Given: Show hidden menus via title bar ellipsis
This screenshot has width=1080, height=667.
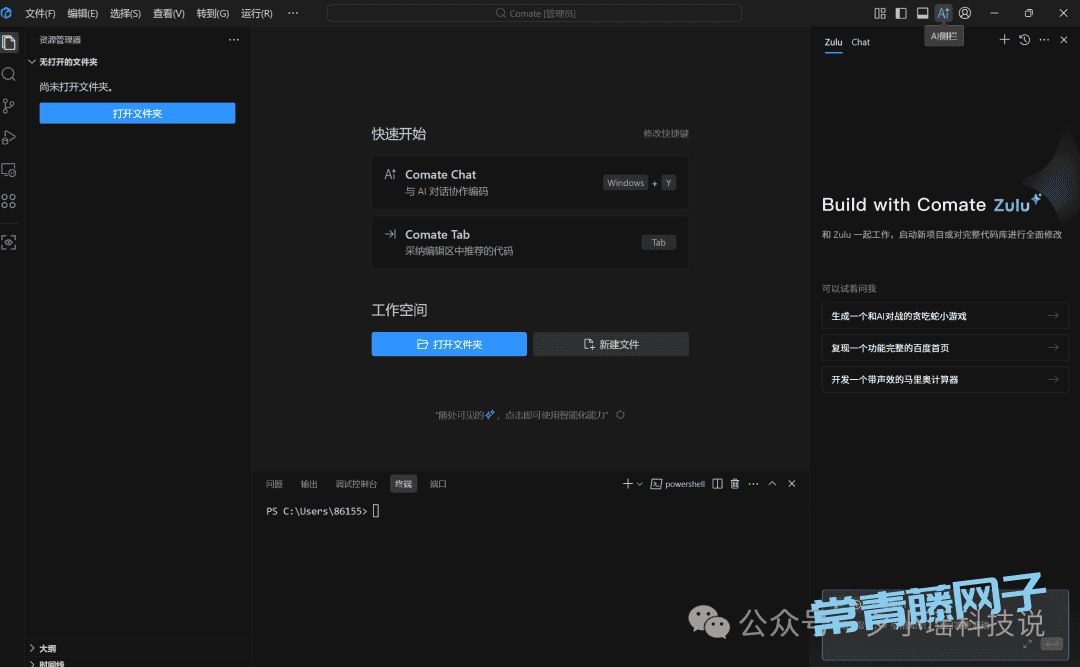Looking at the screenshot, I should click(293, 13).
